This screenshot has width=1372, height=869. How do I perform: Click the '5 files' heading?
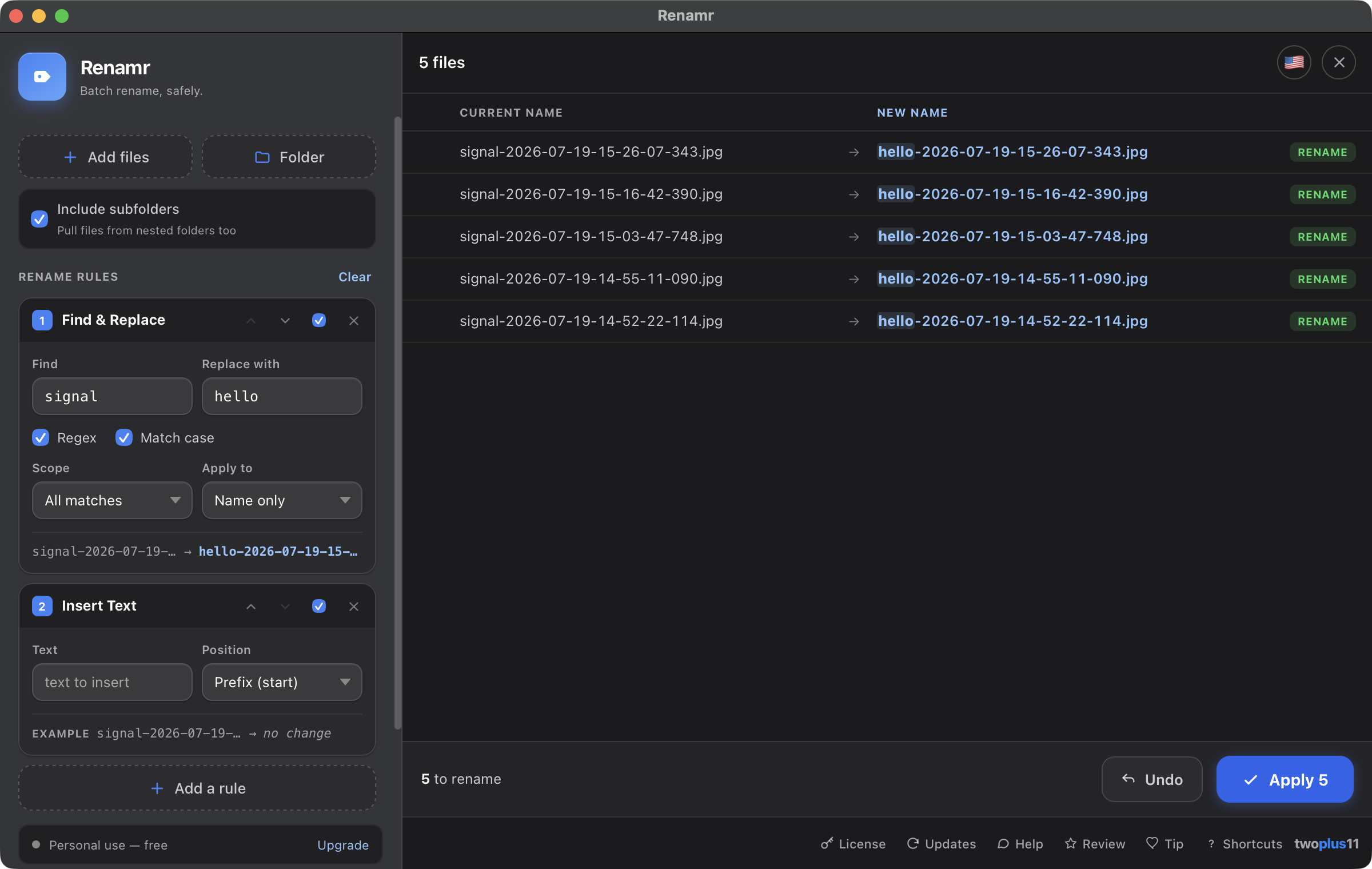(x=442, y=62)
